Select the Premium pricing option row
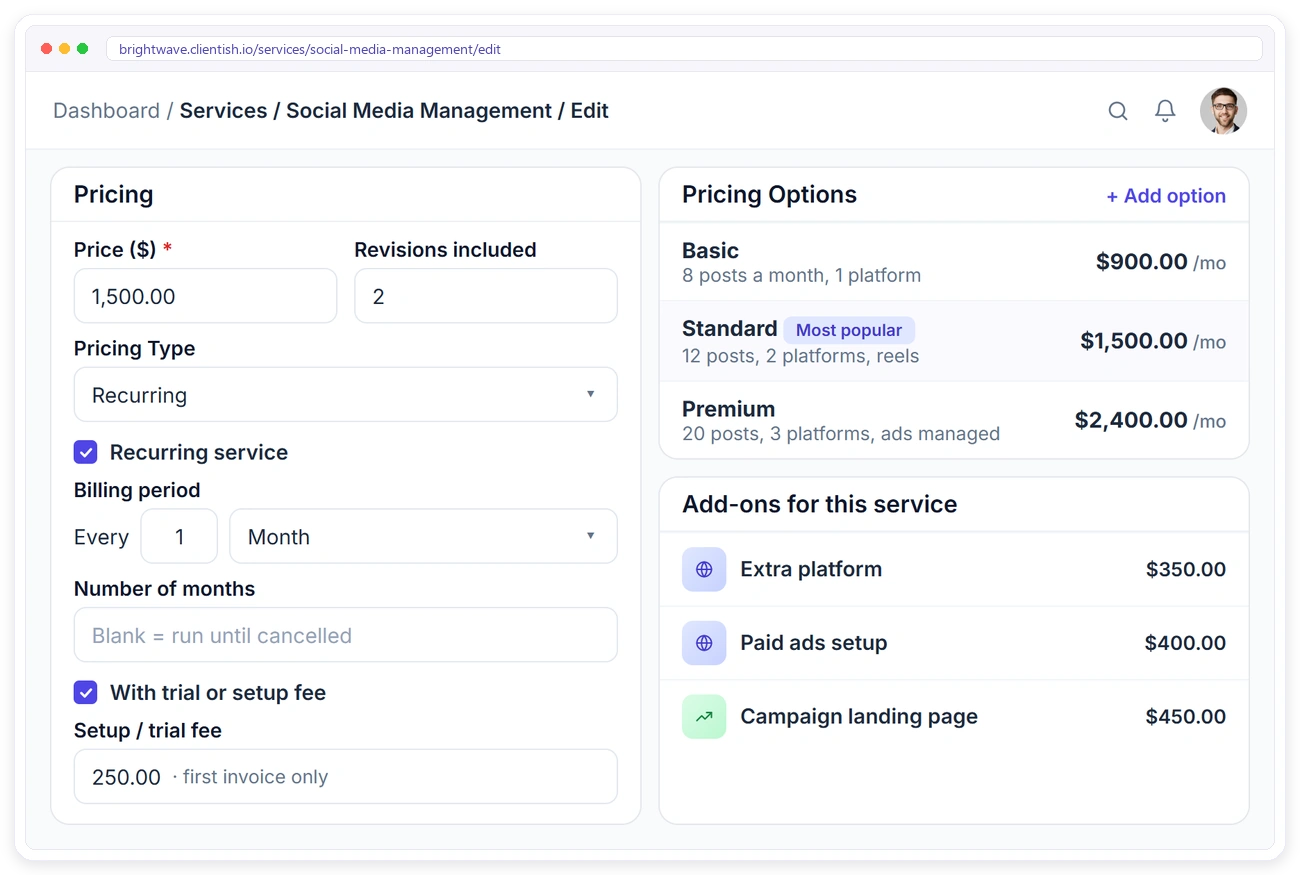This screenshot has height=875, width=1300. pyautogui.click(x=954, y=420)
